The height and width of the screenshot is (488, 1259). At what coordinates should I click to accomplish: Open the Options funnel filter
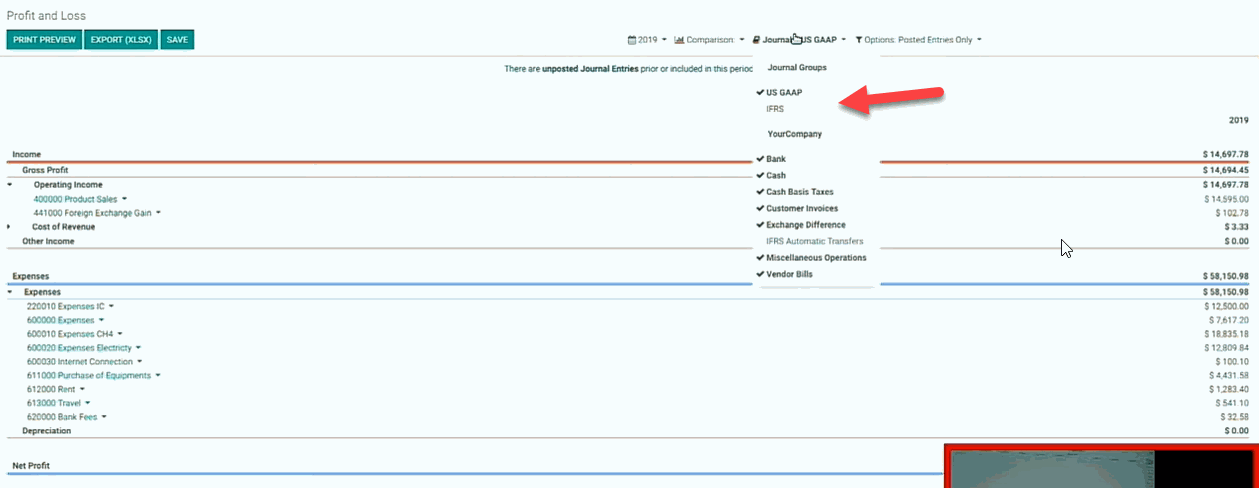coord(918,40)
